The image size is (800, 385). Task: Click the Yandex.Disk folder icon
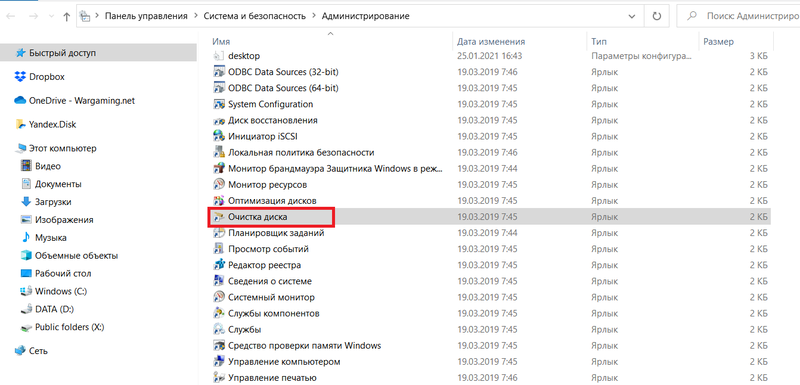pos(20,124)
